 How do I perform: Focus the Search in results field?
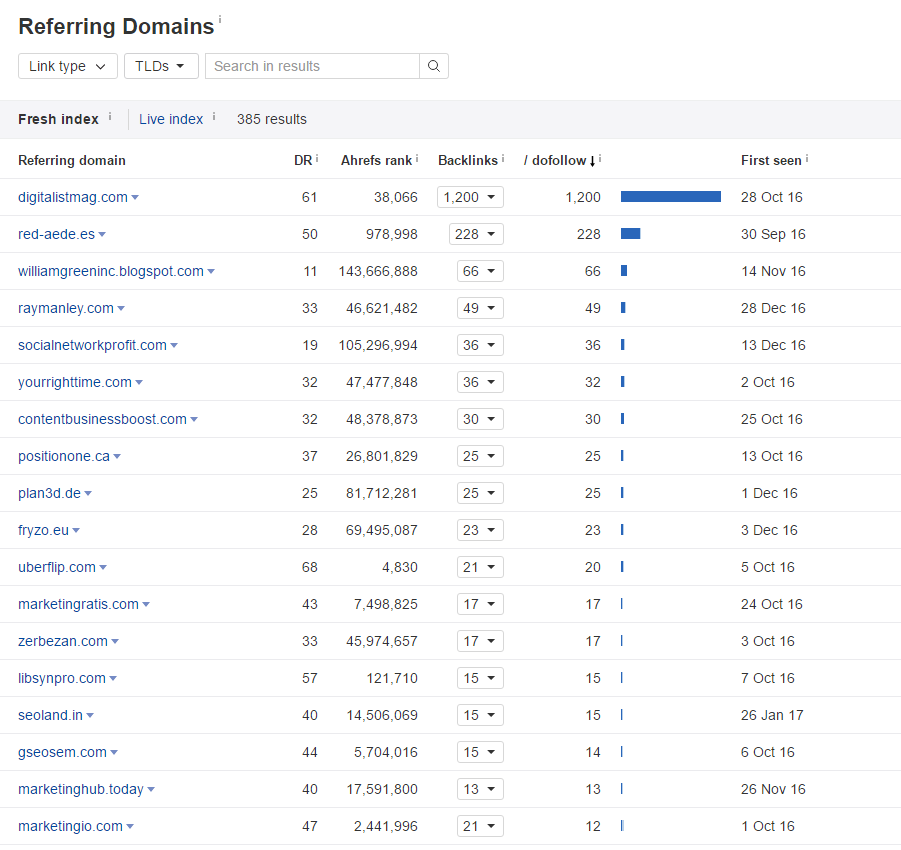313,66
